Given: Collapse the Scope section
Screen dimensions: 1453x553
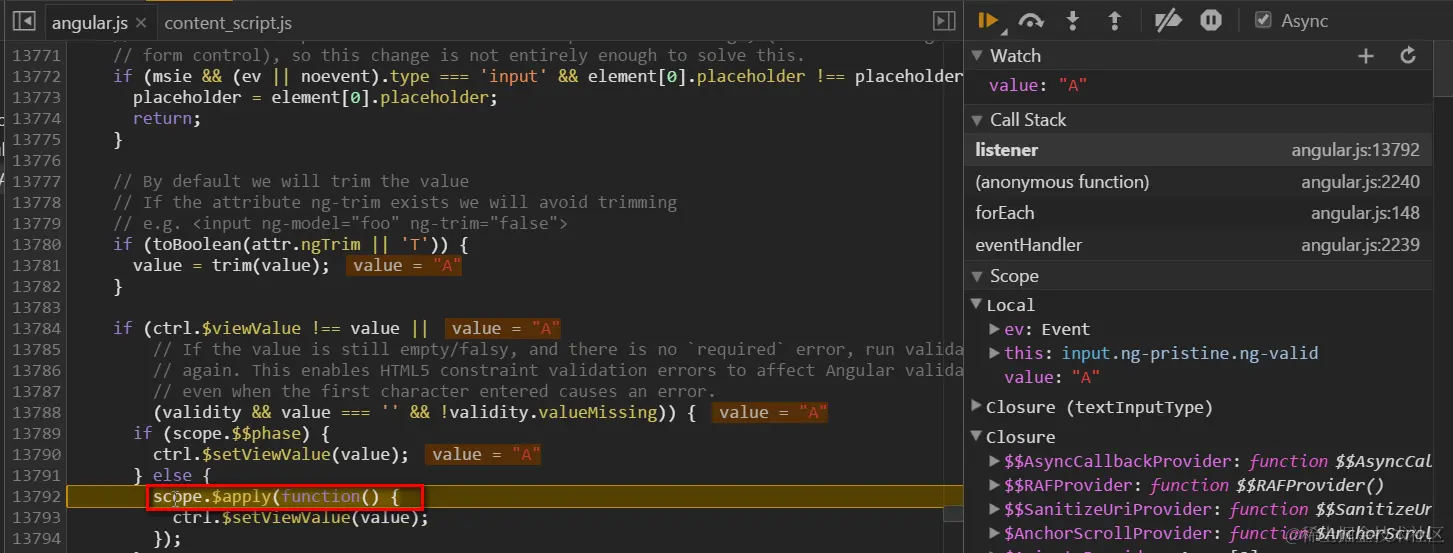Looking at the screenshot, I should (977, 276).
